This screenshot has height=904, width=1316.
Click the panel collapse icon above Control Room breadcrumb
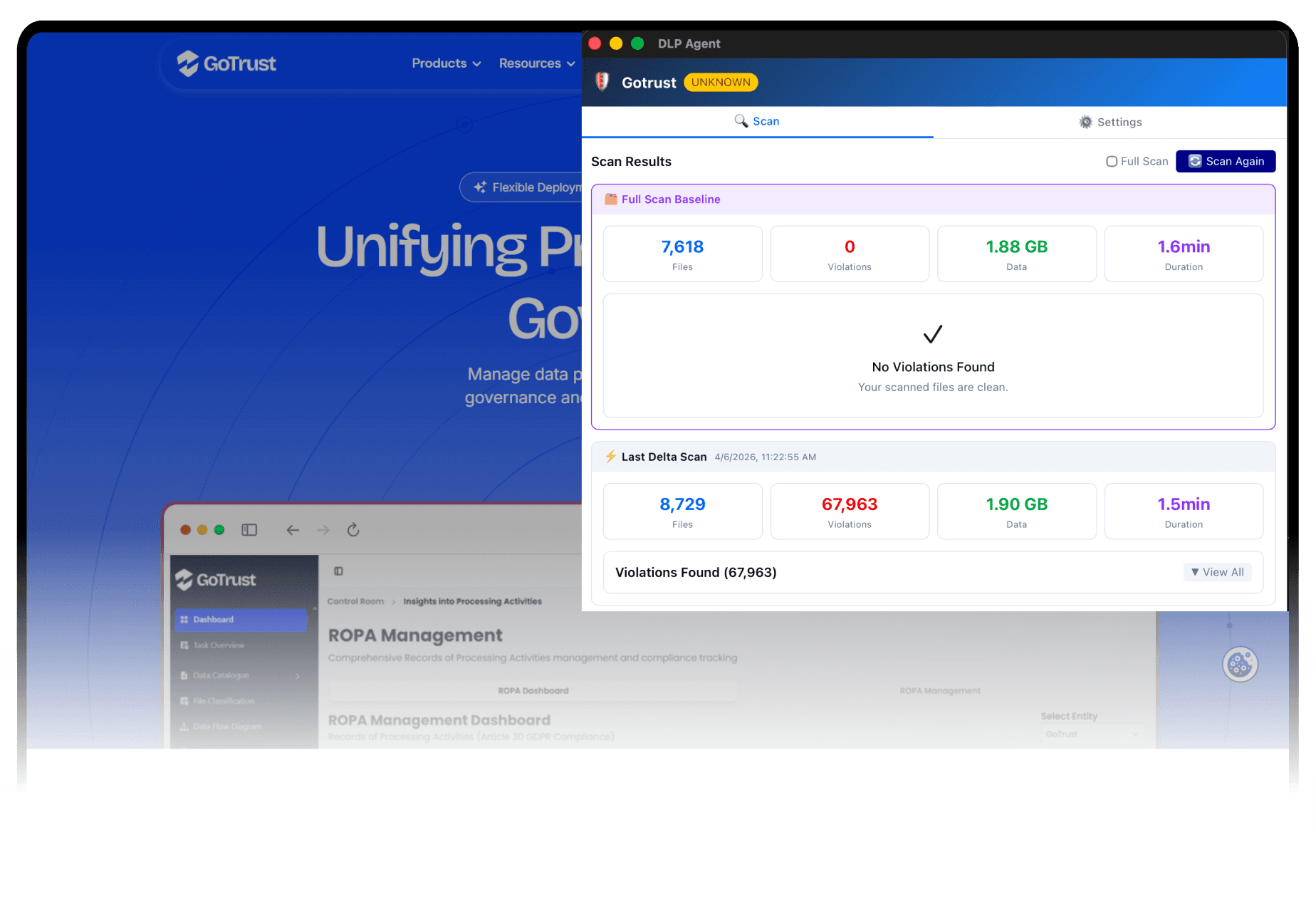[339, 571]
